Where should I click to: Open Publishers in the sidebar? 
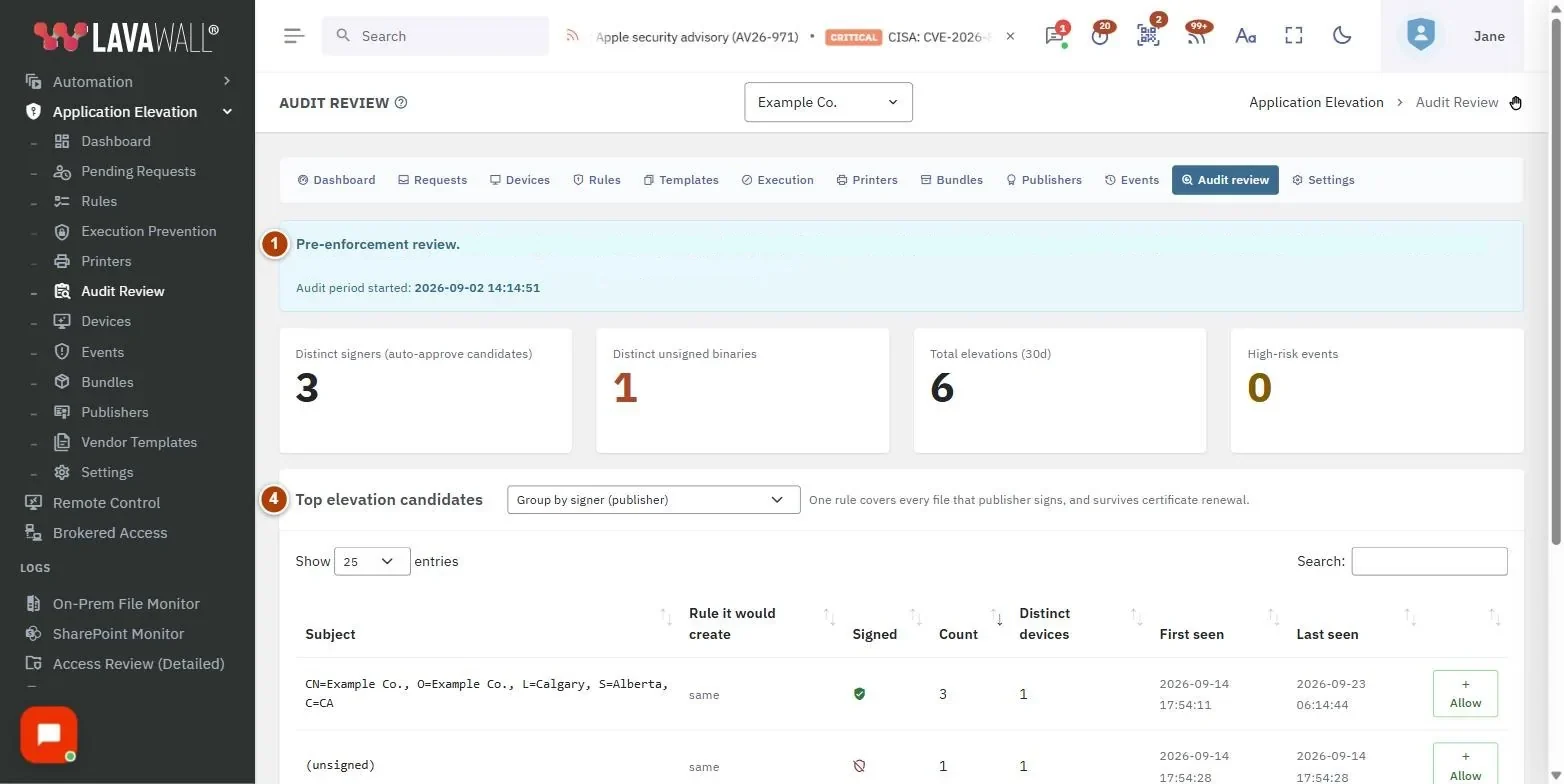click(115, 412)
